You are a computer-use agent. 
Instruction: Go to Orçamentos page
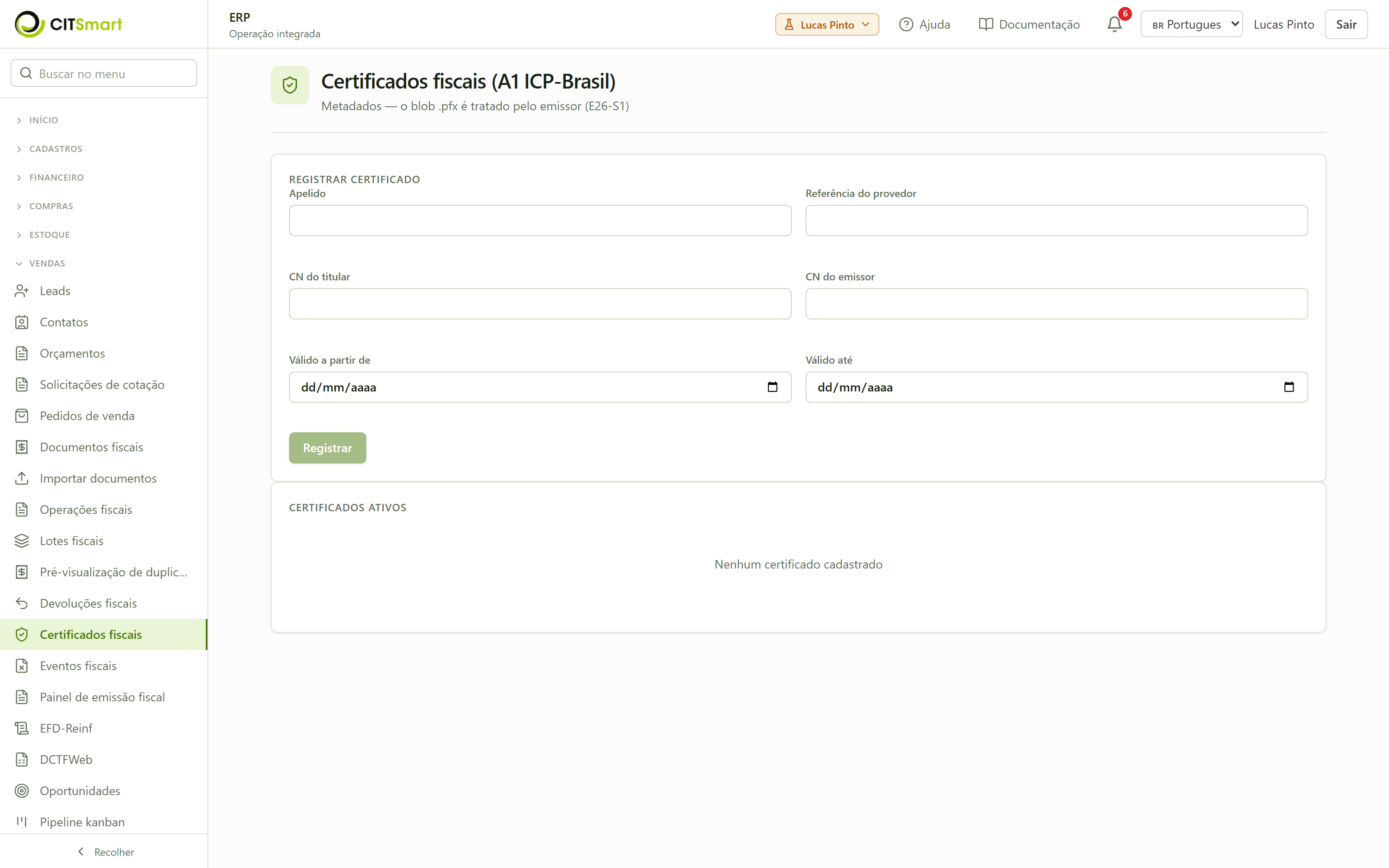[103, 354]
